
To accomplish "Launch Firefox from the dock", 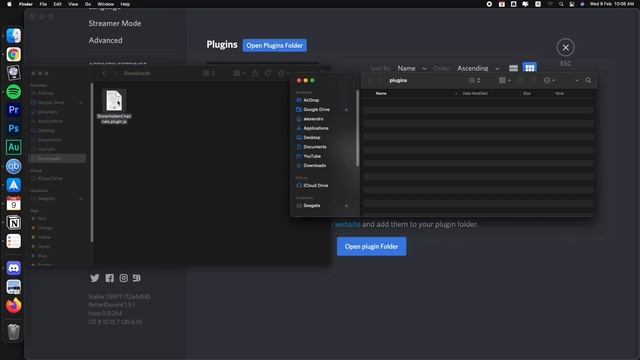I will click(13, 305).
